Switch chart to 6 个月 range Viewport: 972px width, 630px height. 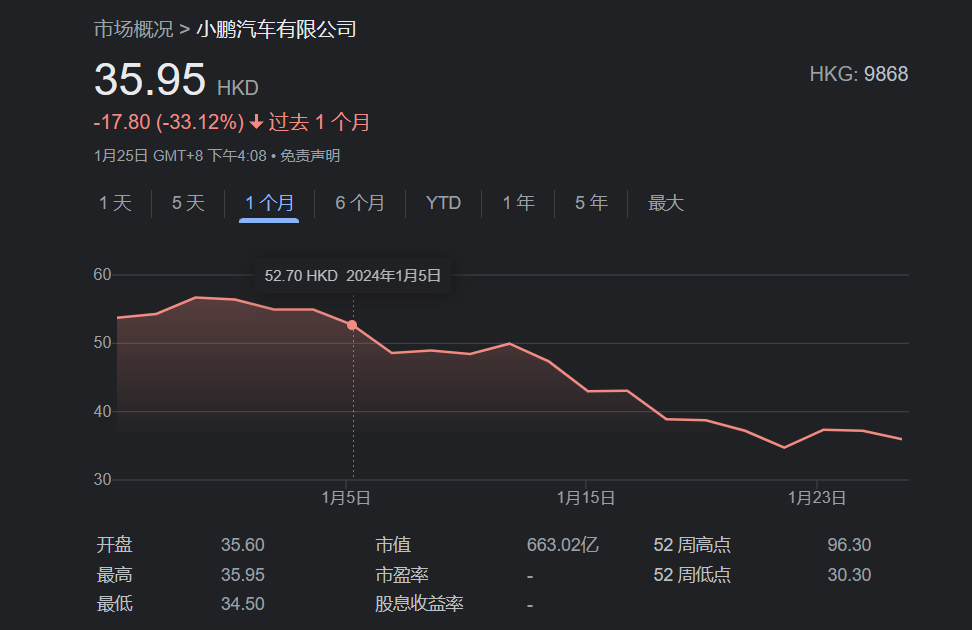tap(360, 203)
